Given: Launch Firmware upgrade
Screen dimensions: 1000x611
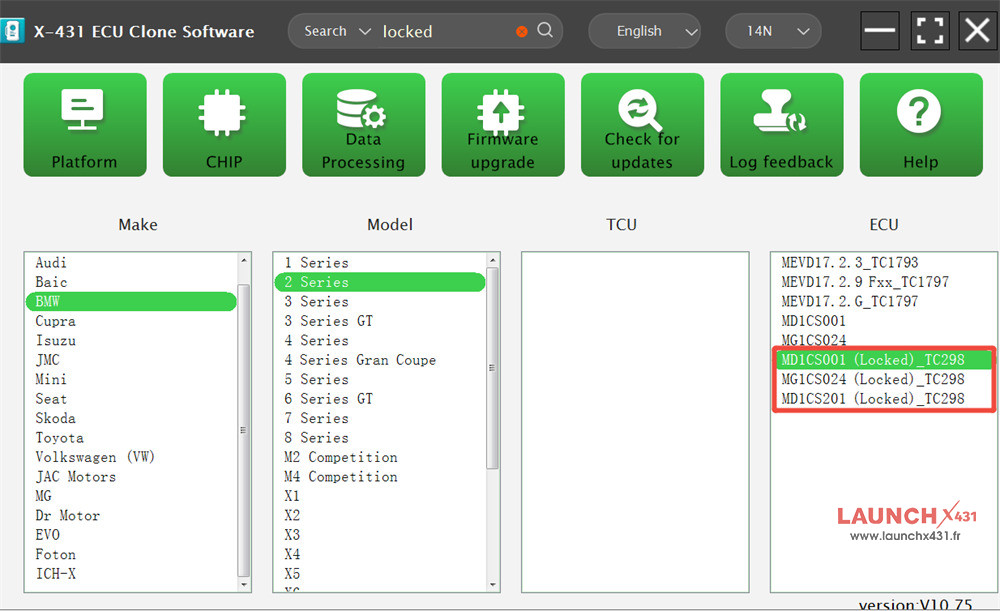Looking at the screenshot, I should click(x=503, y=124).
